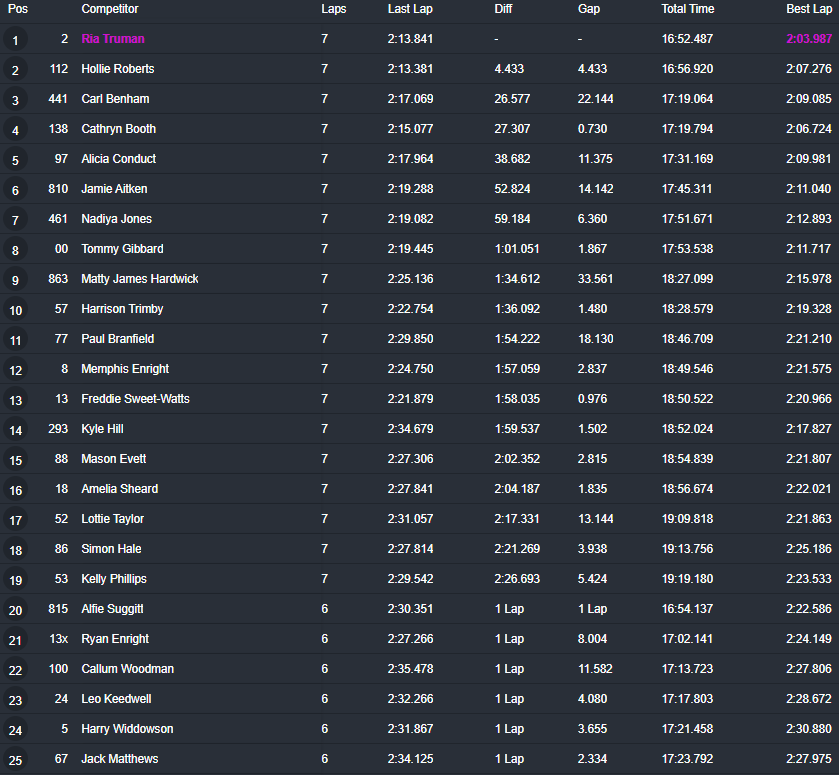839x775 pixels.
Task: Click the position 9 circle badge
Action: [x=15, y=280]
